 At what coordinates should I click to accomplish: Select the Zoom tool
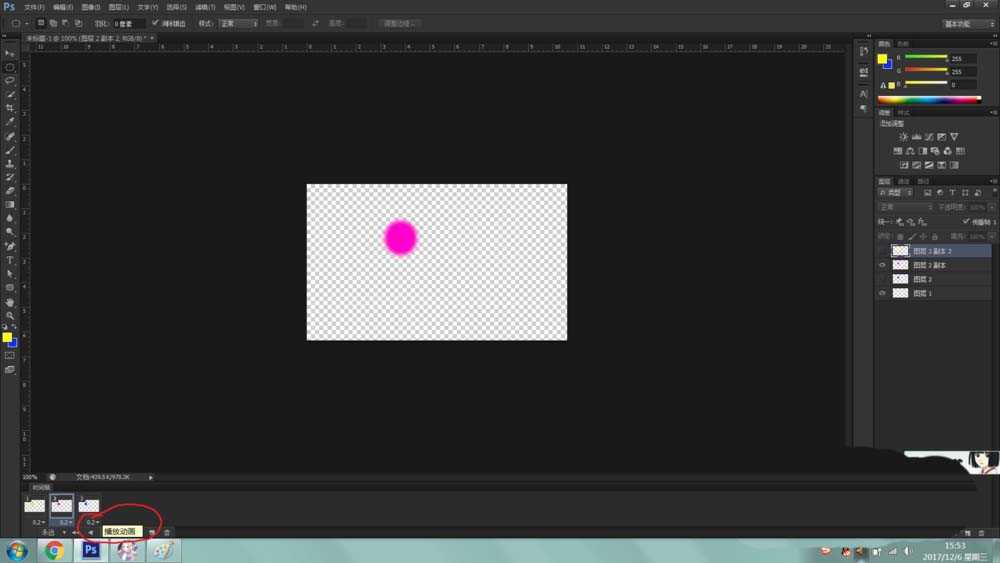pos(10,315)
